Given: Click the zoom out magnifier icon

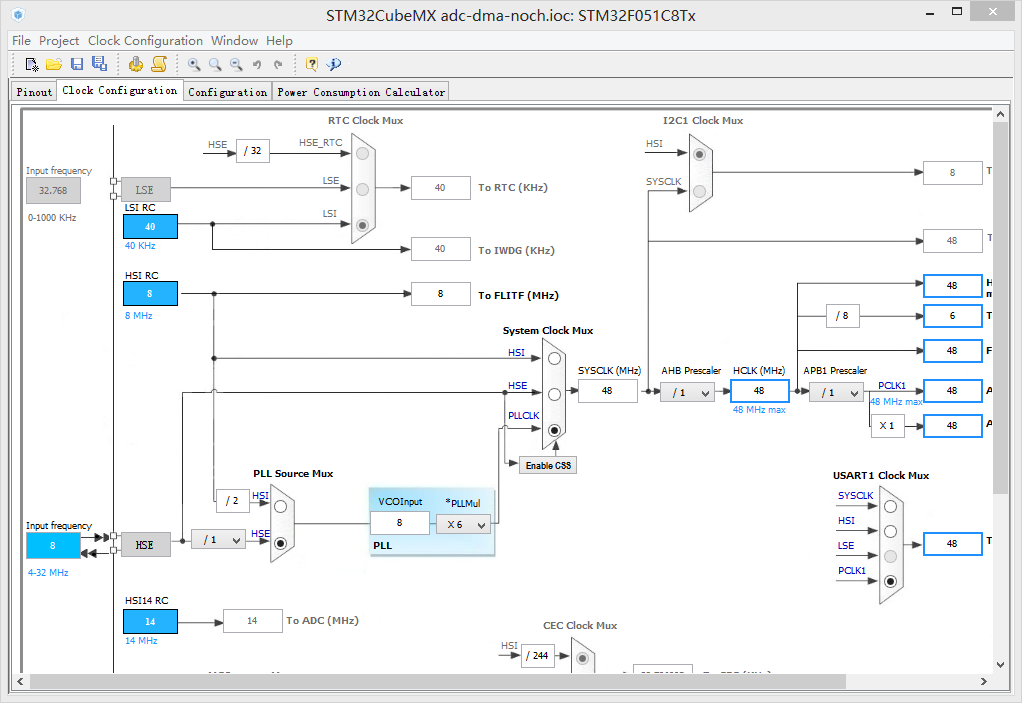Looking at the screenshot, I should tap(236, 64).
